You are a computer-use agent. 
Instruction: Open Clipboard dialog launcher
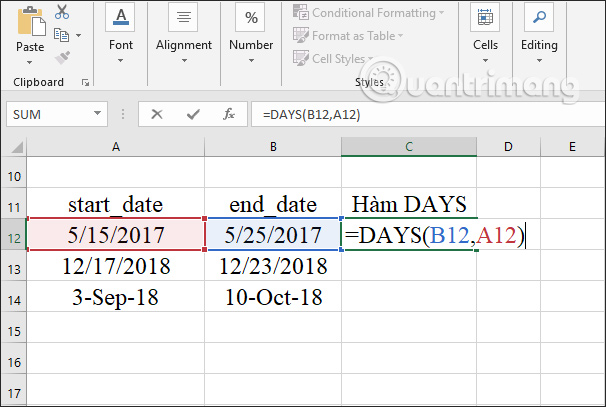tap(85, 82)
